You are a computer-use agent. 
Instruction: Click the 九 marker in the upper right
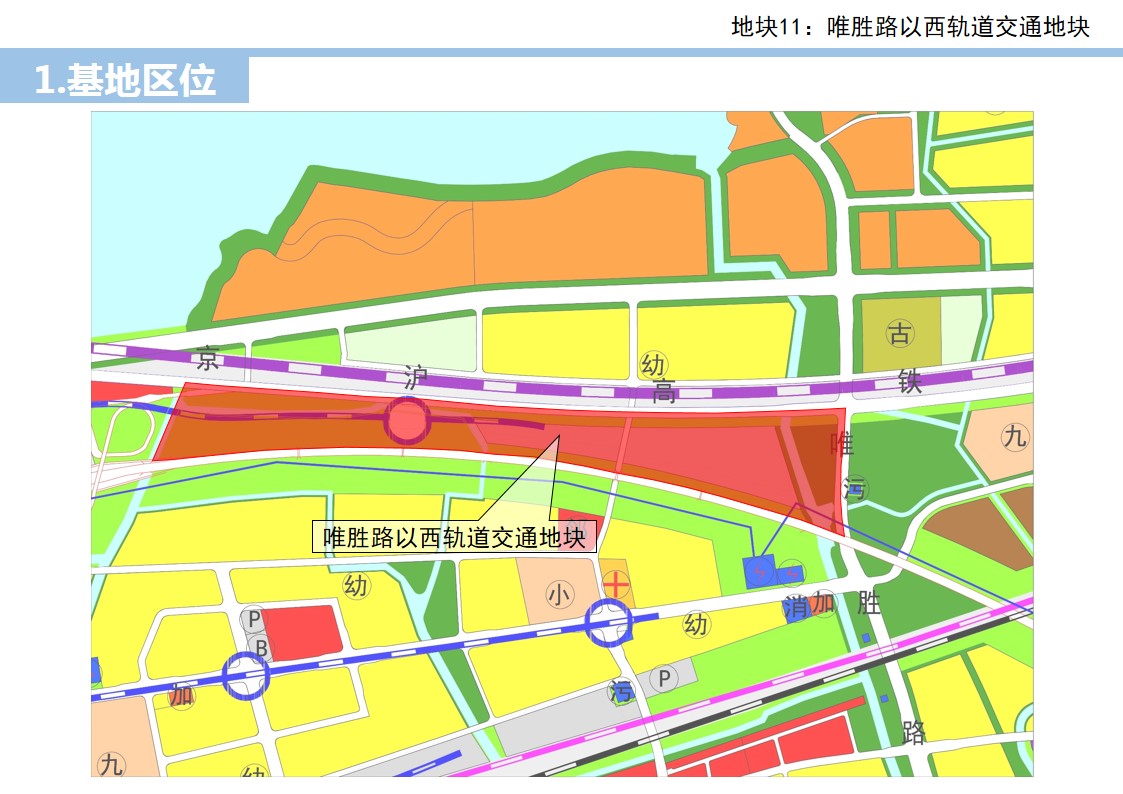[1015, 436]
